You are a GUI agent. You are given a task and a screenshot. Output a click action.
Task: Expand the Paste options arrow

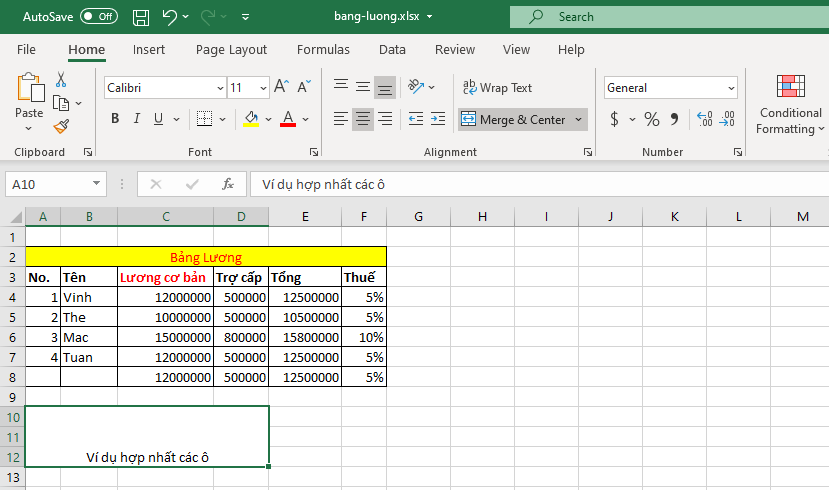[x=29, y=128]
